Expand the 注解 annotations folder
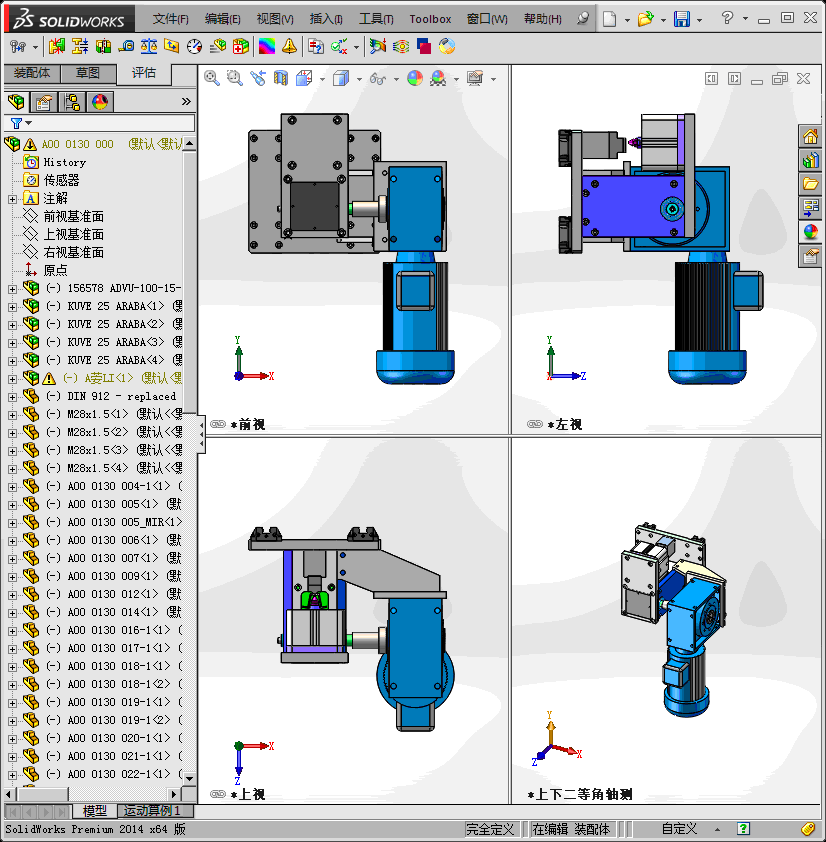The image size is (826, 842). 12,199
